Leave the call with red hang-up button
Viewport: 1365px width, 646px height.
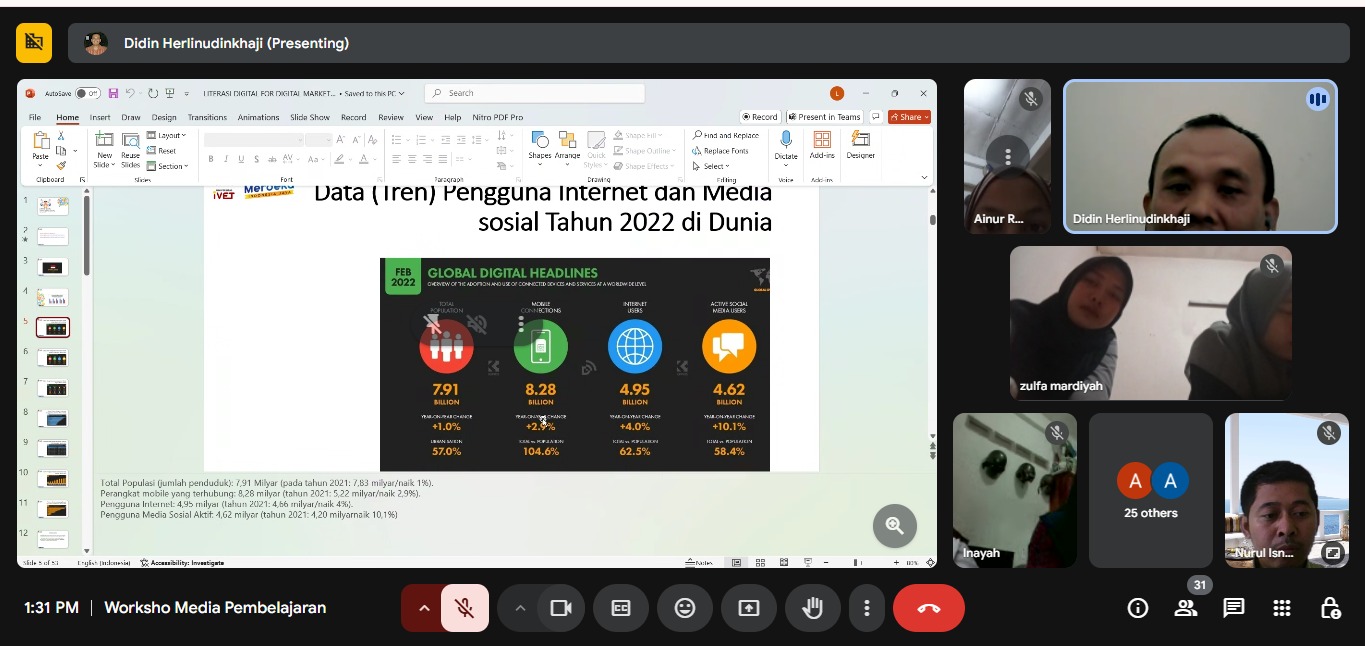(x=928, y=608)
